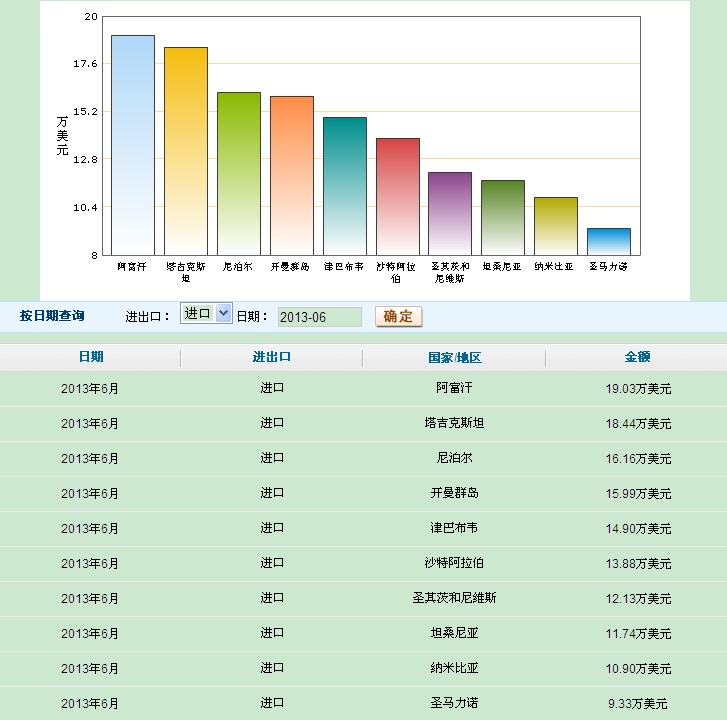The height and width of the screenshot is (720, 727).
Task: Click the blue 阿富汗 bar in chart
Action: [x=133, y=145]
